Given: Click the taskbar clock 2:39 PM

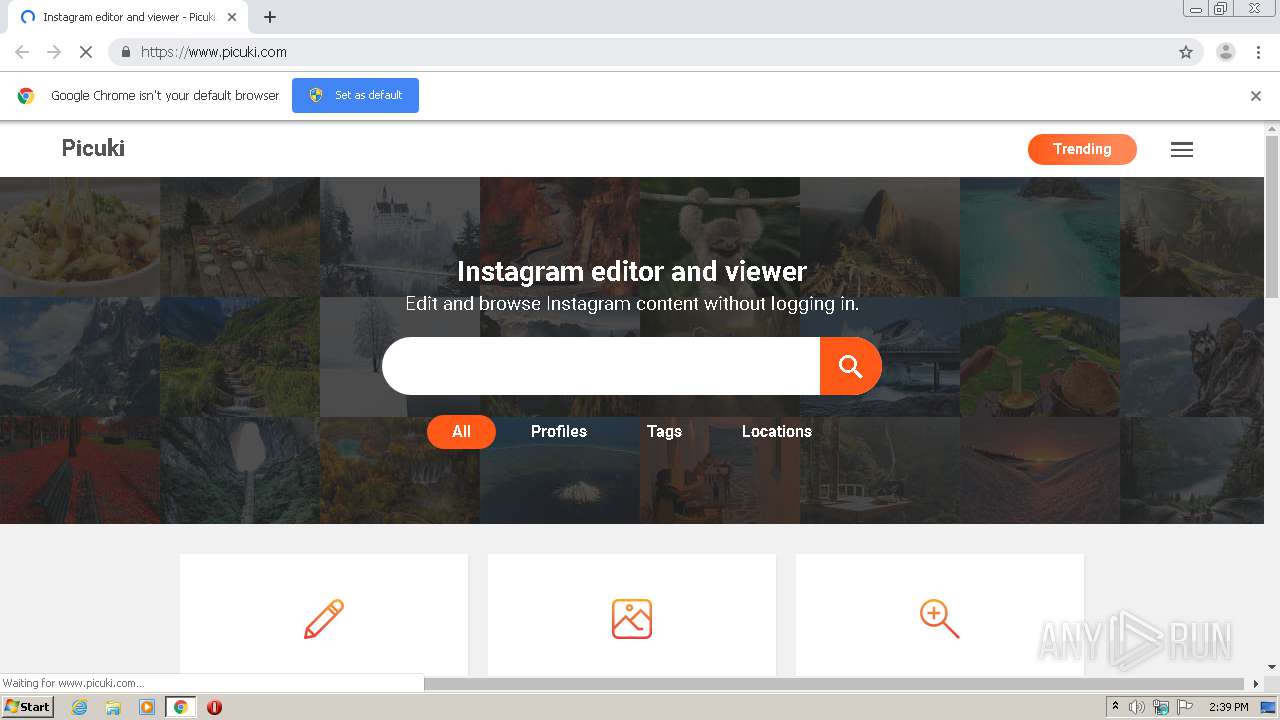Looking at the screenshot, I should pos(1229,707).
